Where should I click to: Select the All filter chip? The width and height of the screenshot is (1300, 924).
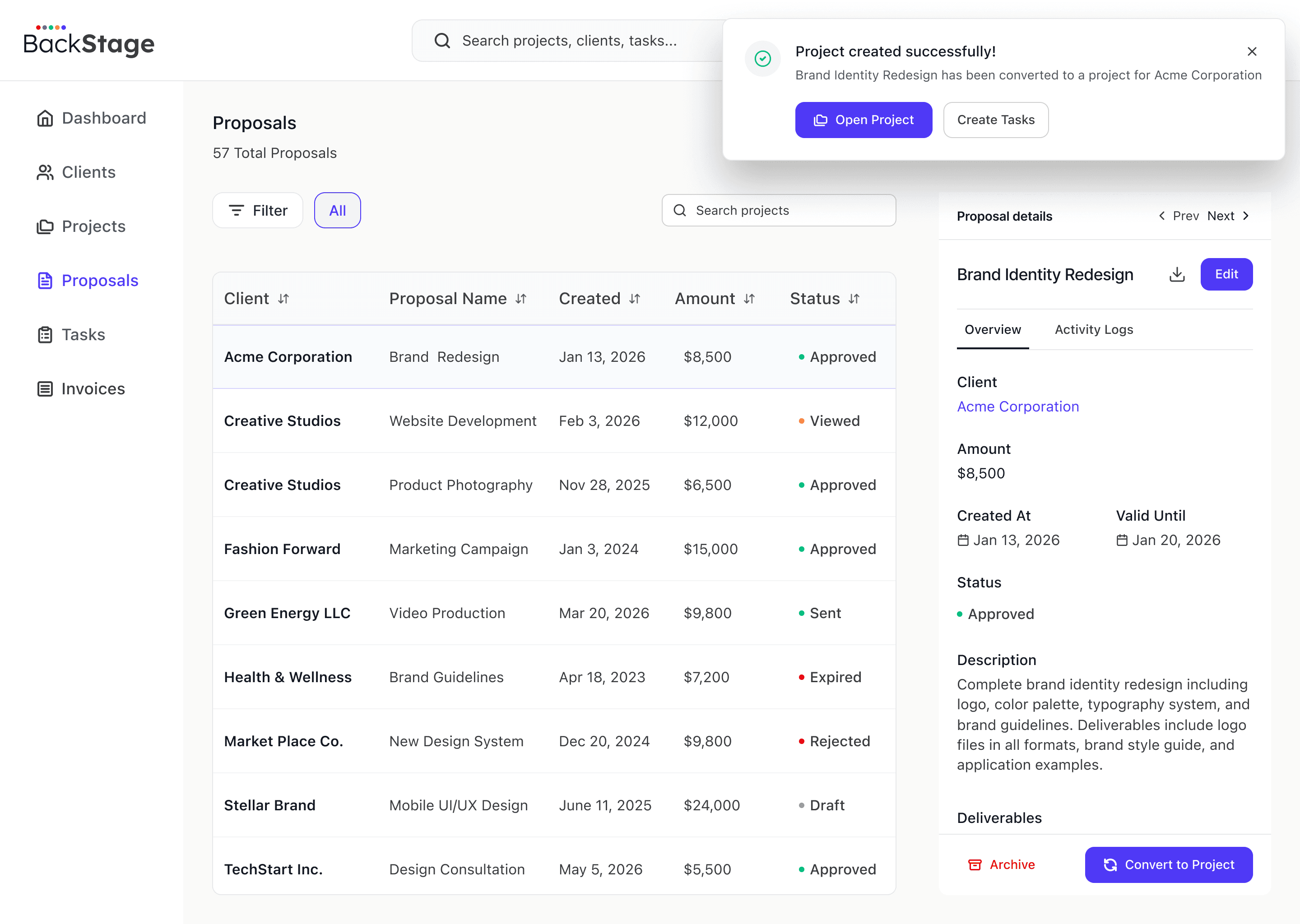(337, 211)
